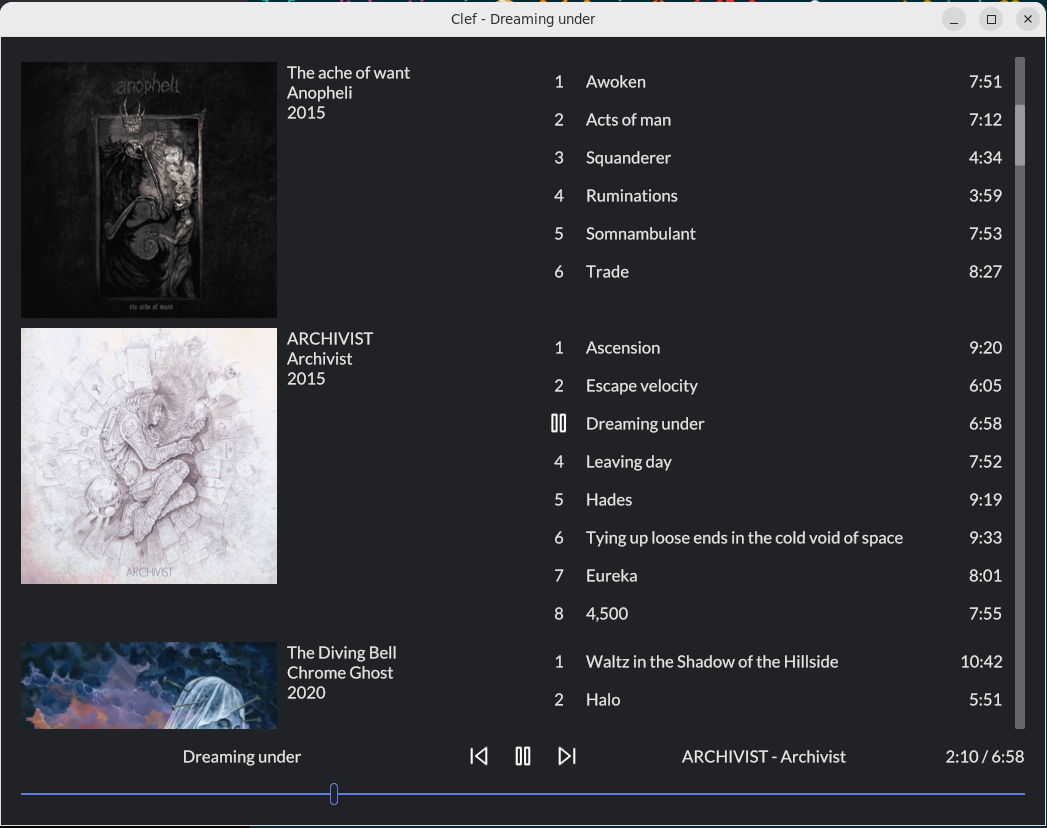Open the ARCHIVIST album cover art
1047x828 pixels.
[x=149, y=456]
